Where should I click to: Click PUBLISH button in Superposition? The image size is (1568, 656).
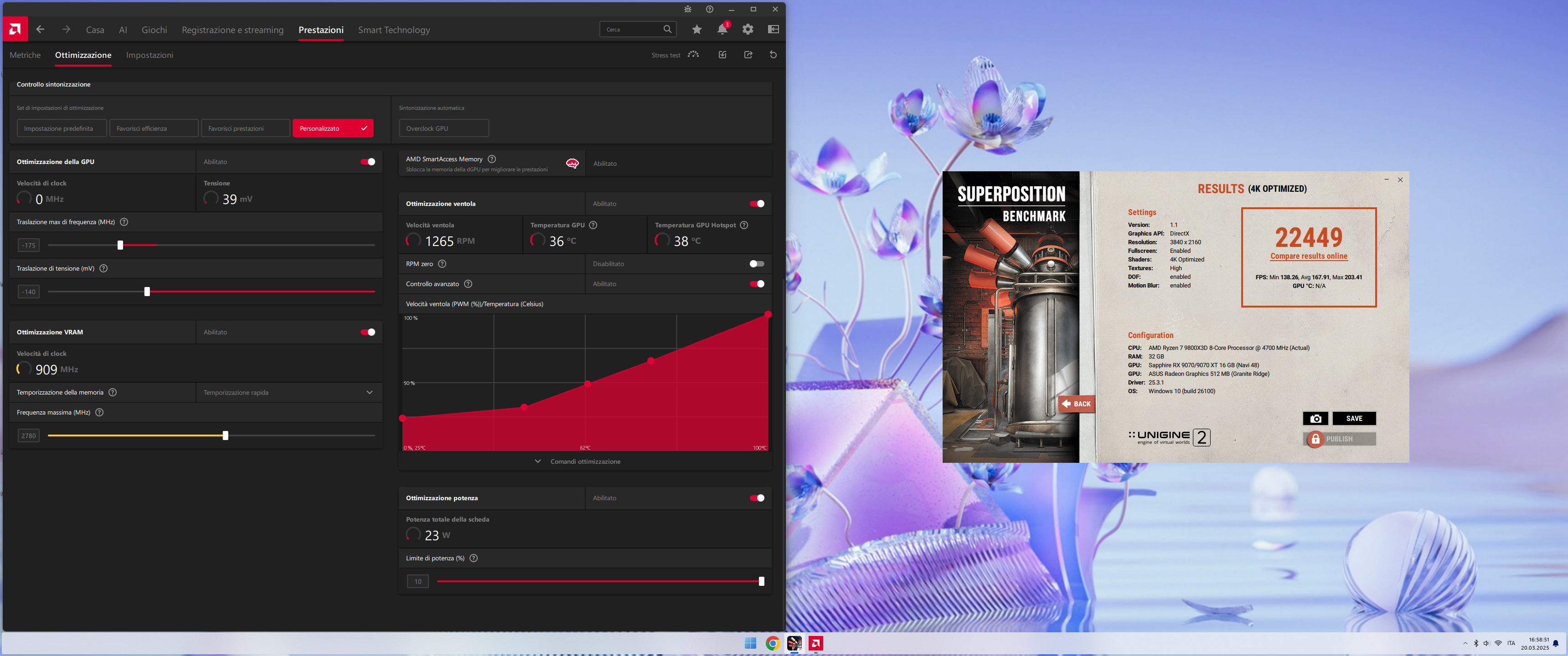(x=1340, y=439)
